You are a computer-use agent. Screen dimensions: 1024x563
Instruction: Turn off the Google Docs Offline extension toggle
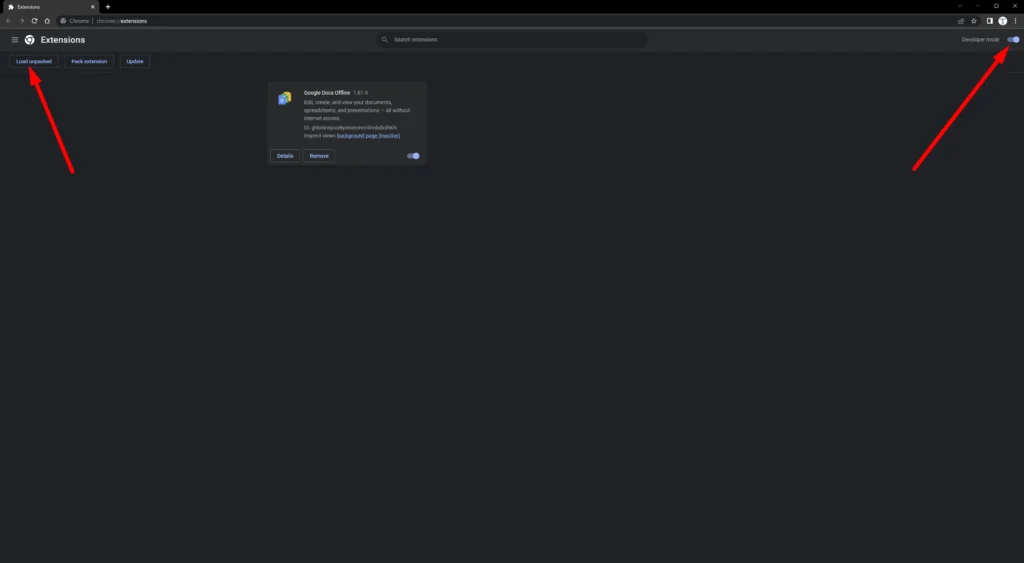click(x=413, y=156)
